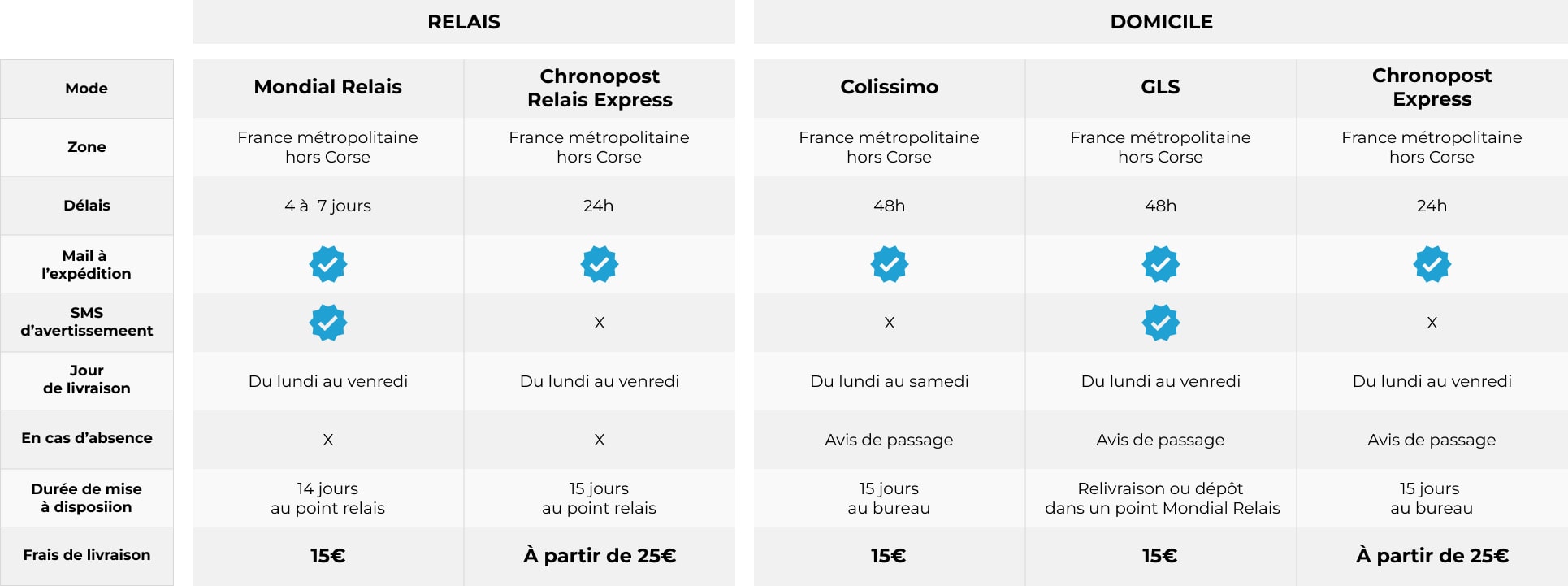Click Mondial Relais mail à l'expédition checkmark badge
The height and width of the screenshot is (586, 1568).
click(328, 264)
